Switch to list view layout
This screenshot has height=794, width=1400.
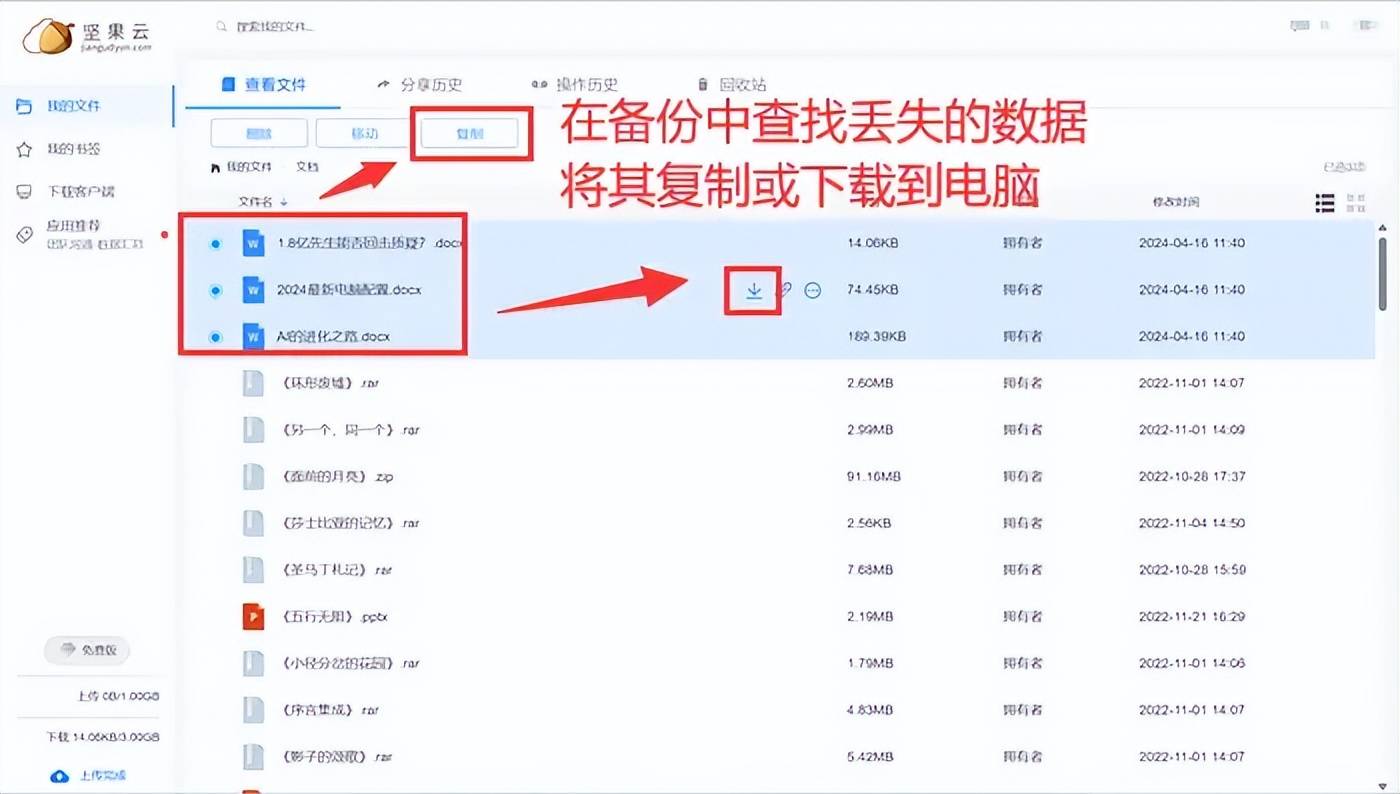(1325, 203)
